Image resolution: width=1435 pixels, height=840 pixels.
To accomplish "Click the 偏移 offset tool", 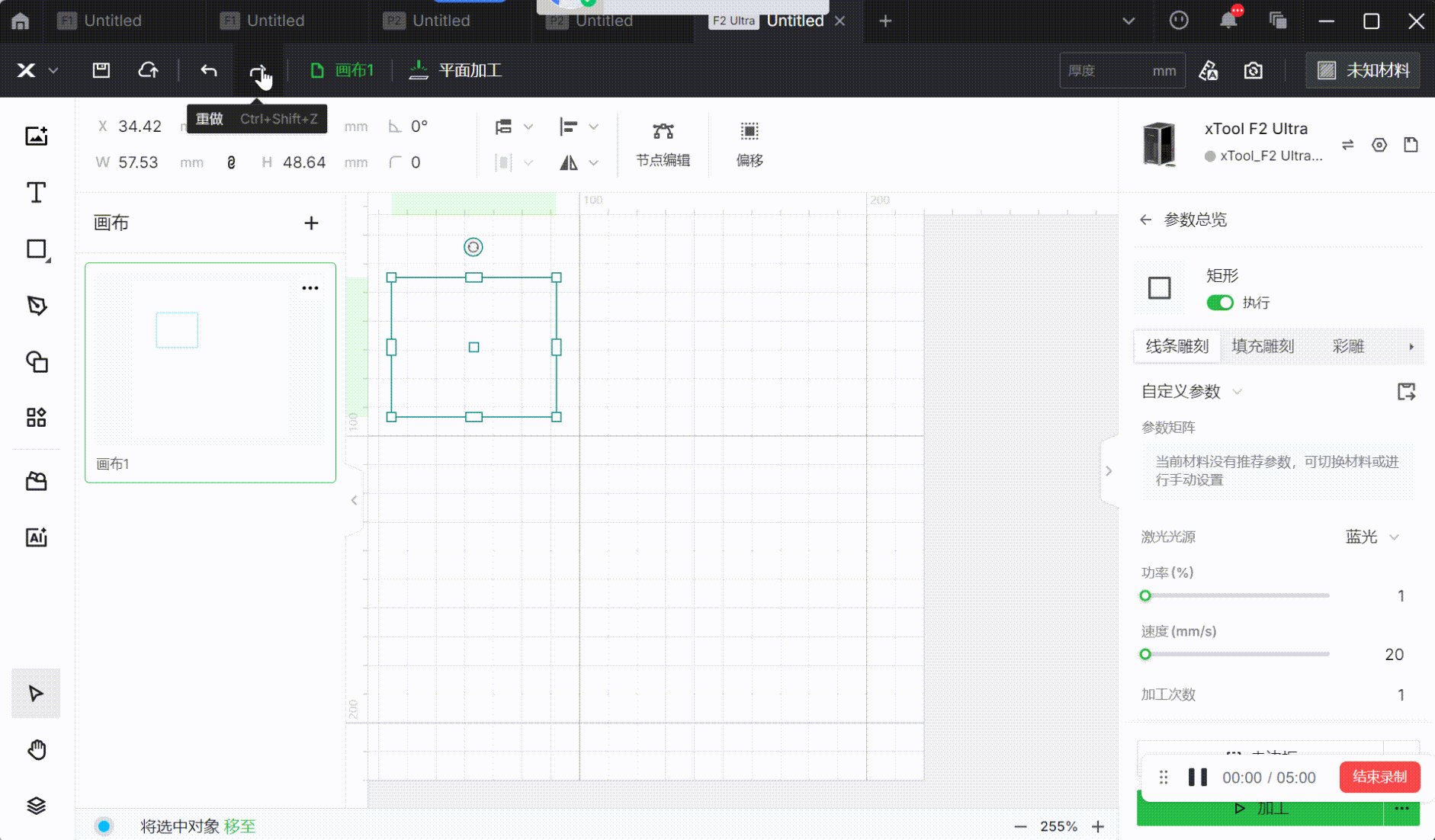I will [x=749, y=144].
